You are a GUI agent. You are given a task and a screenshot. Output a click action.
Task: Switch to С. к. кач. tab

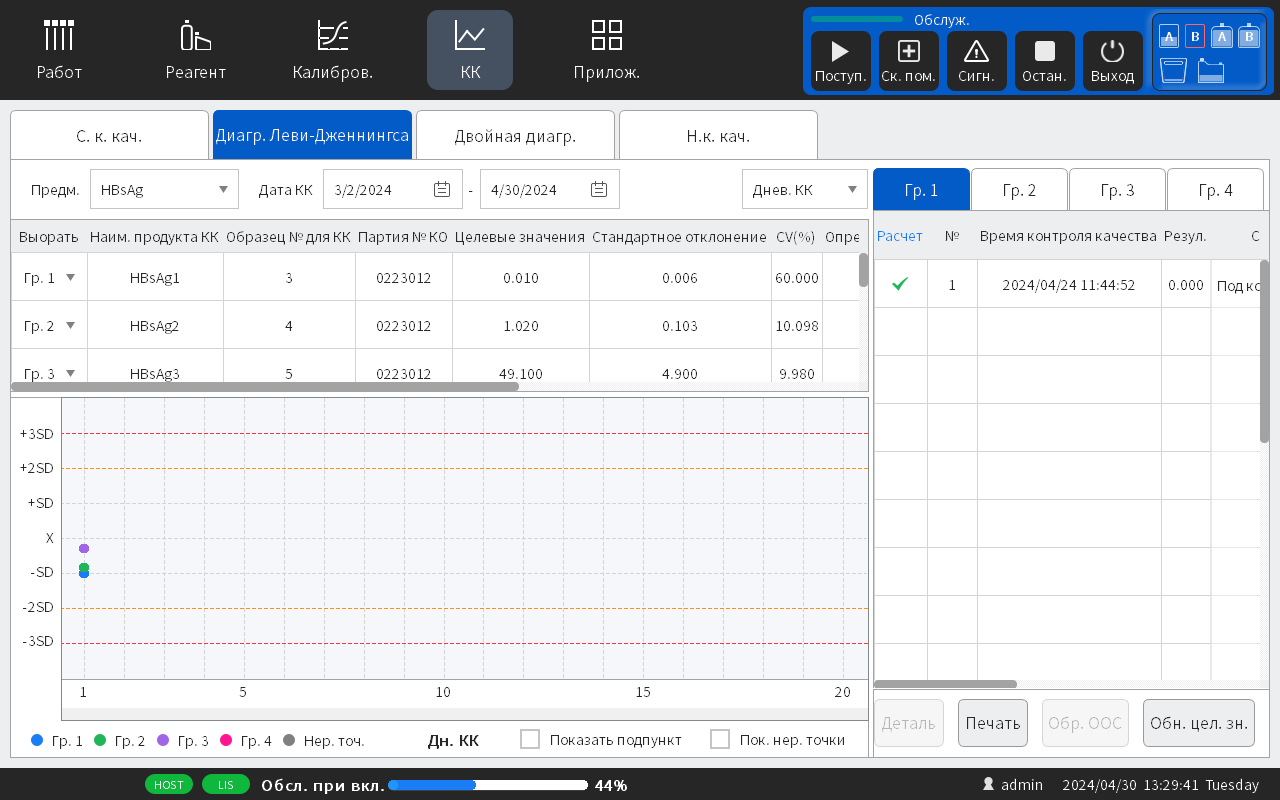tap(109, 135)
